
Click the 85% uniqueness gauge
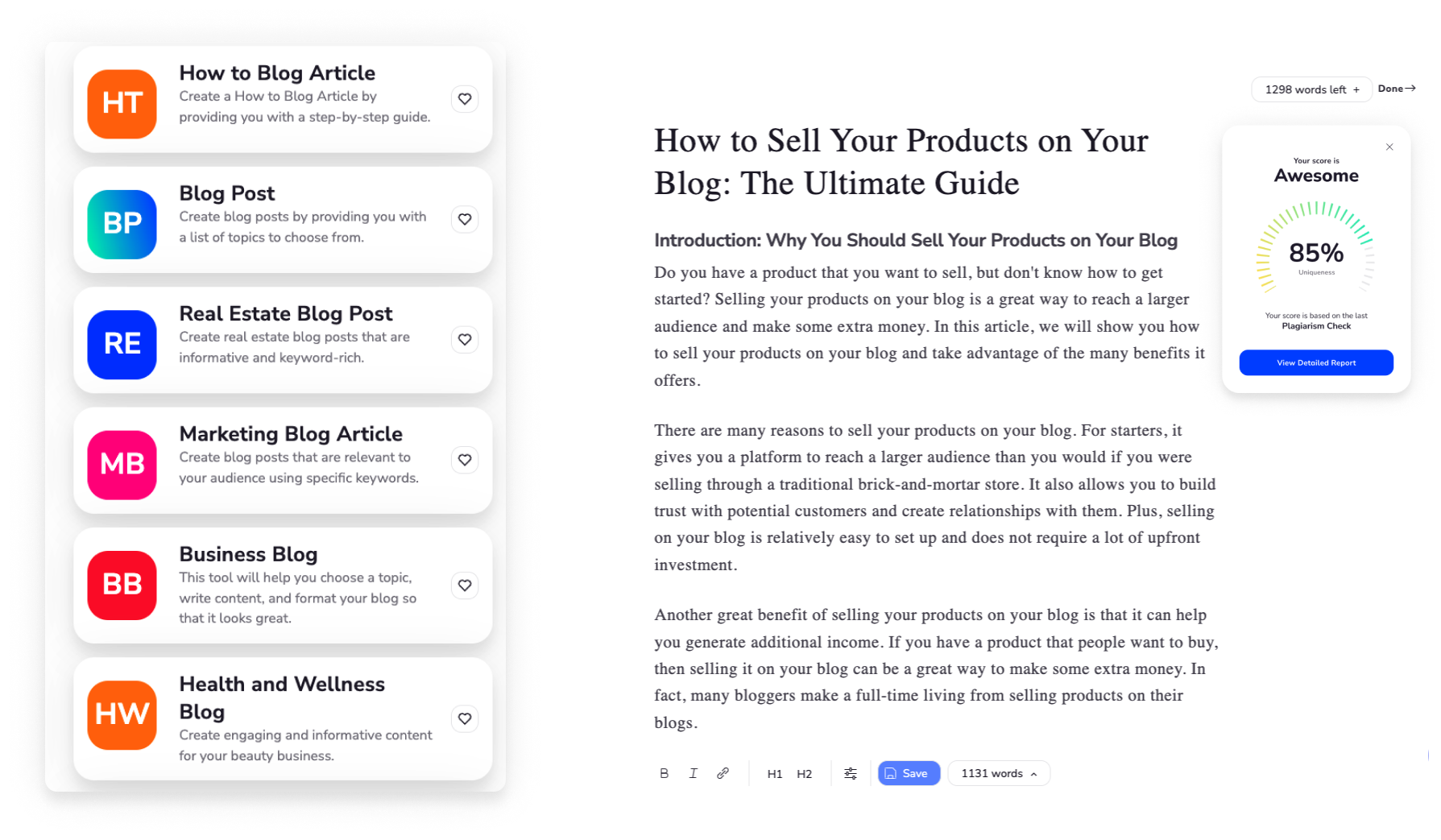pyautogui.click(x=1316, y=252)
